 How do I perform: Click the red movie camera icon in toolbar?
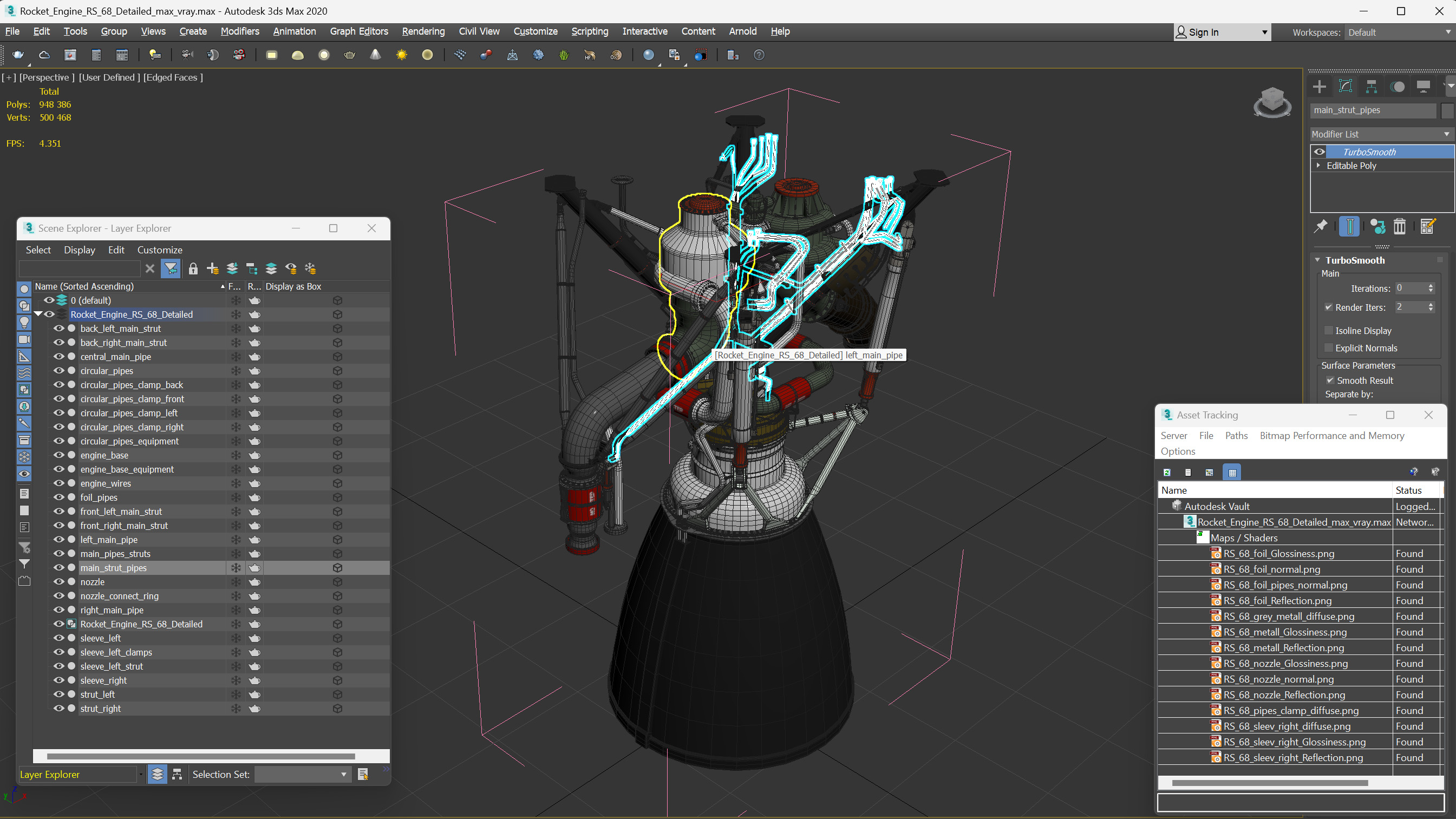(x=239, y=55)
